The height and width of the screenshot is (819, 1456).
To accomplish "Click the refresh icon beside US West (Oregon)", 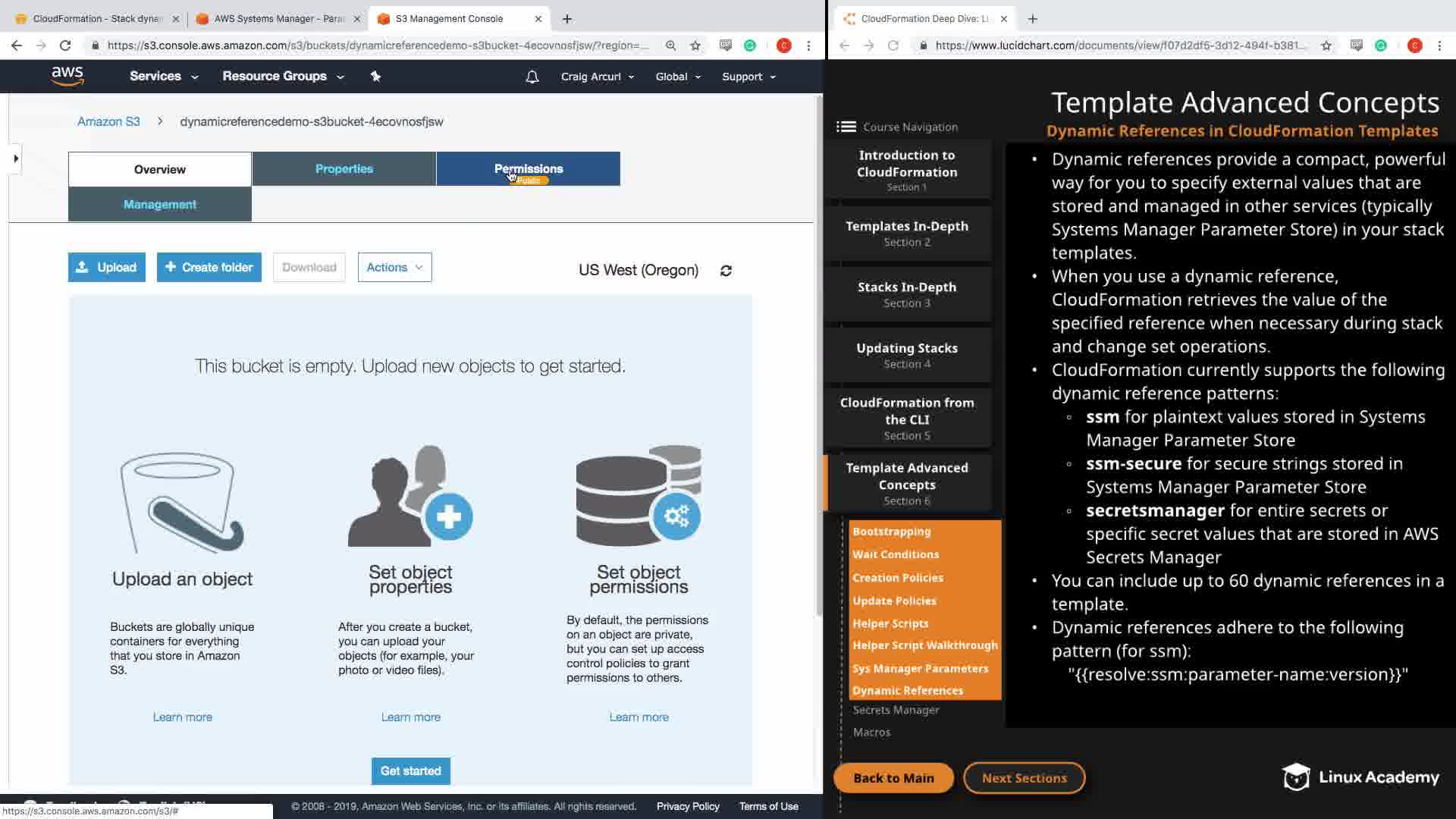I will tap(726, 271).
